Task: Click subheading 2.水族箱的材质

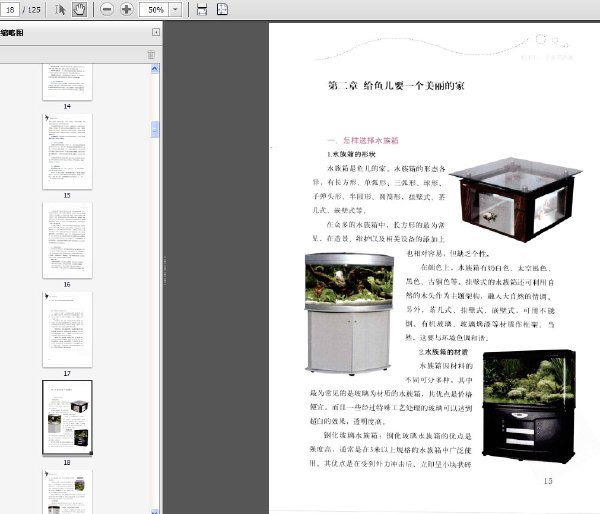Action: (x=443, y=352)
